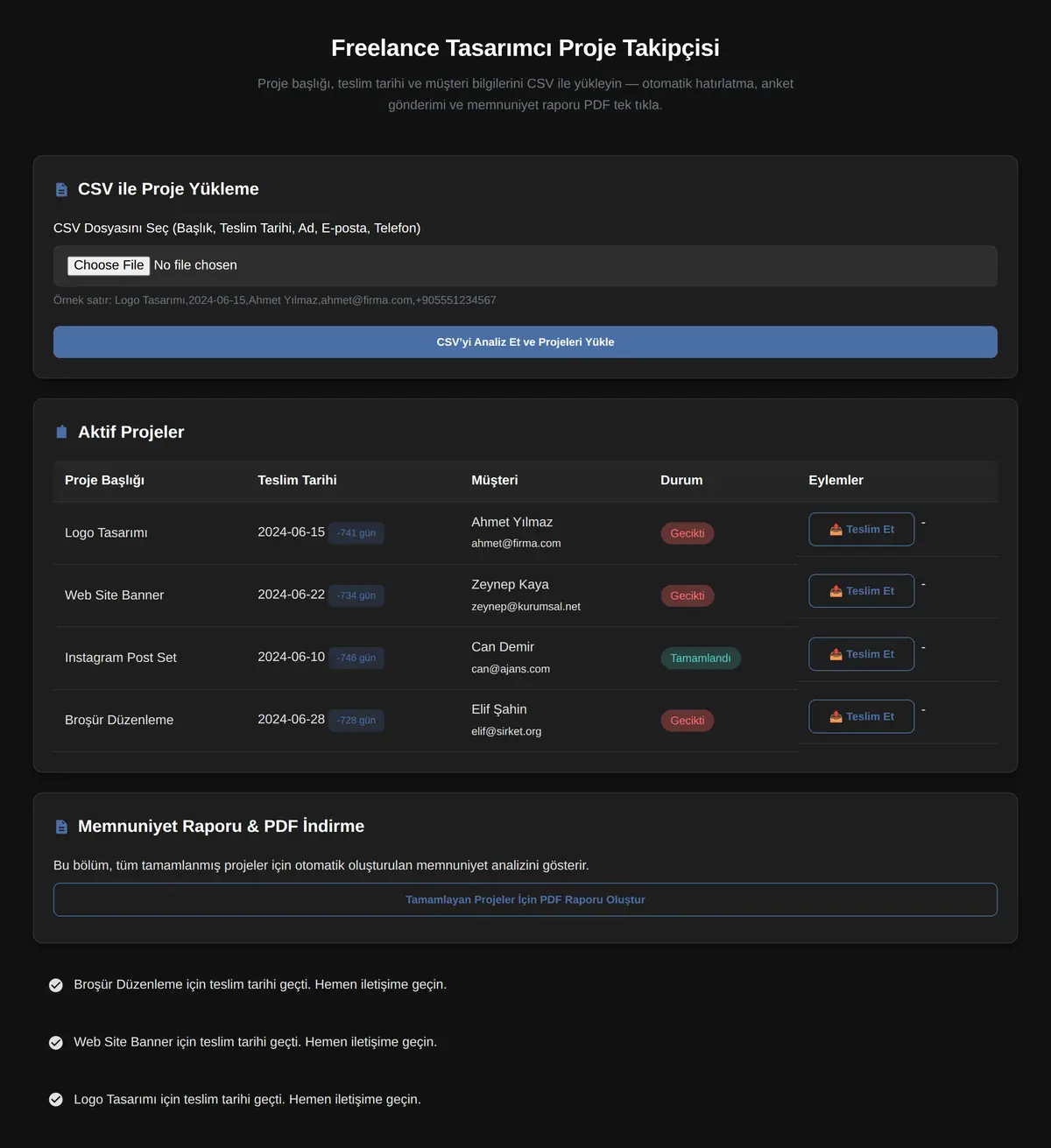Click customer name Elif Şahin
This screenshot has height=1148, width=1051.
point(499,709)
